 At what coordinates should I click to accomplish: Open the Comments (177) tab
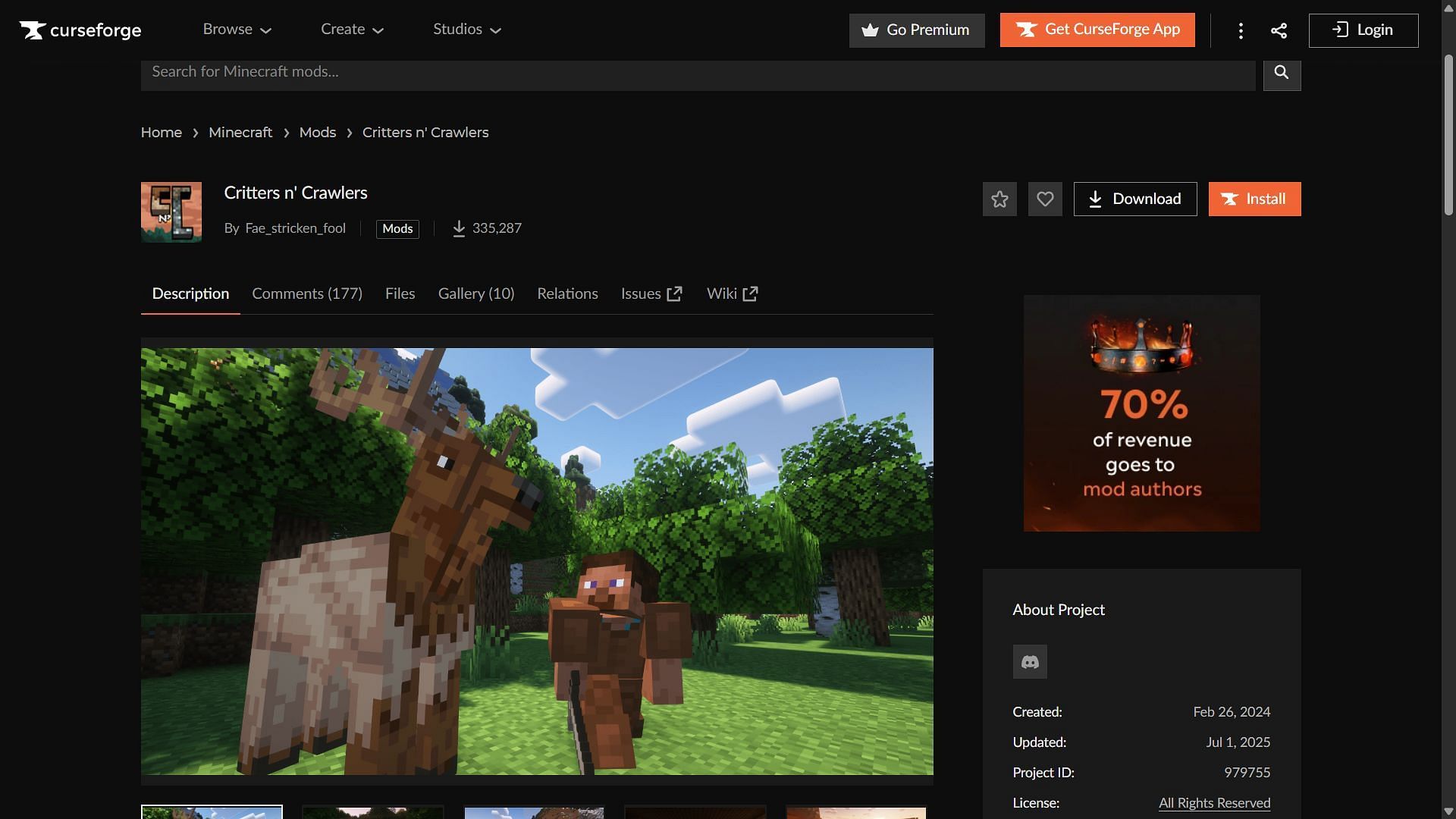[307, 294]
